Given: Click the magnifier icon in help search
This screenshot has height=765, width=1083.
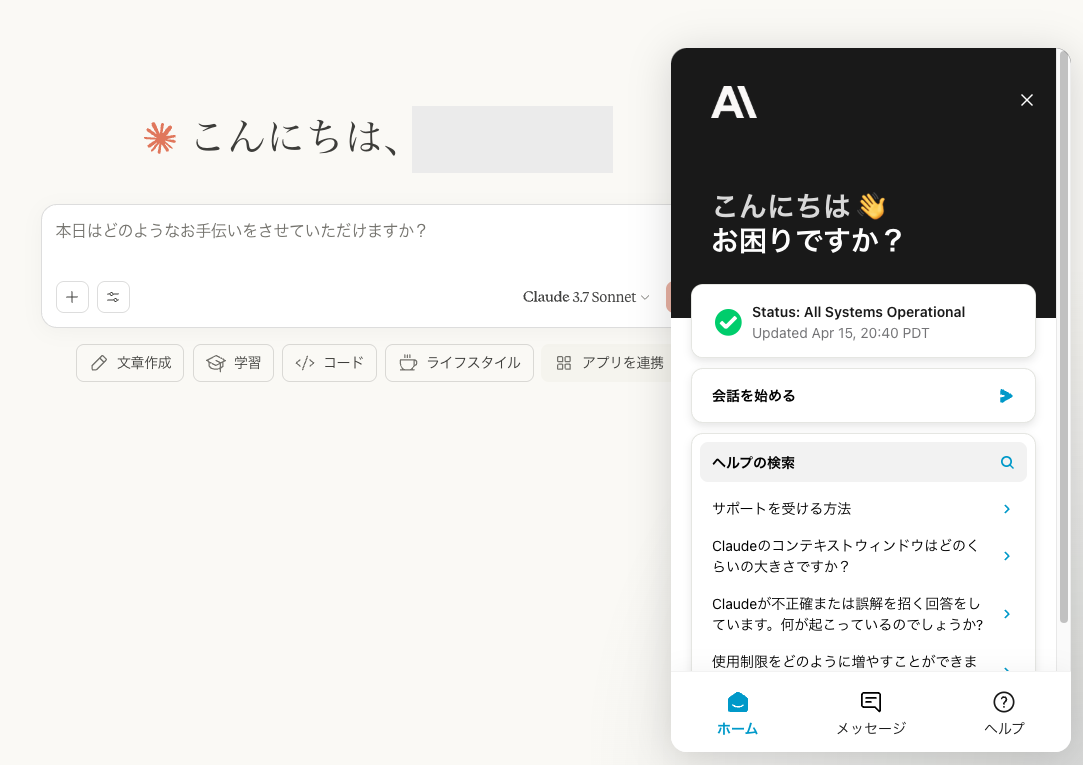Looking at the screenshot, I should [x=1007, y=463].
